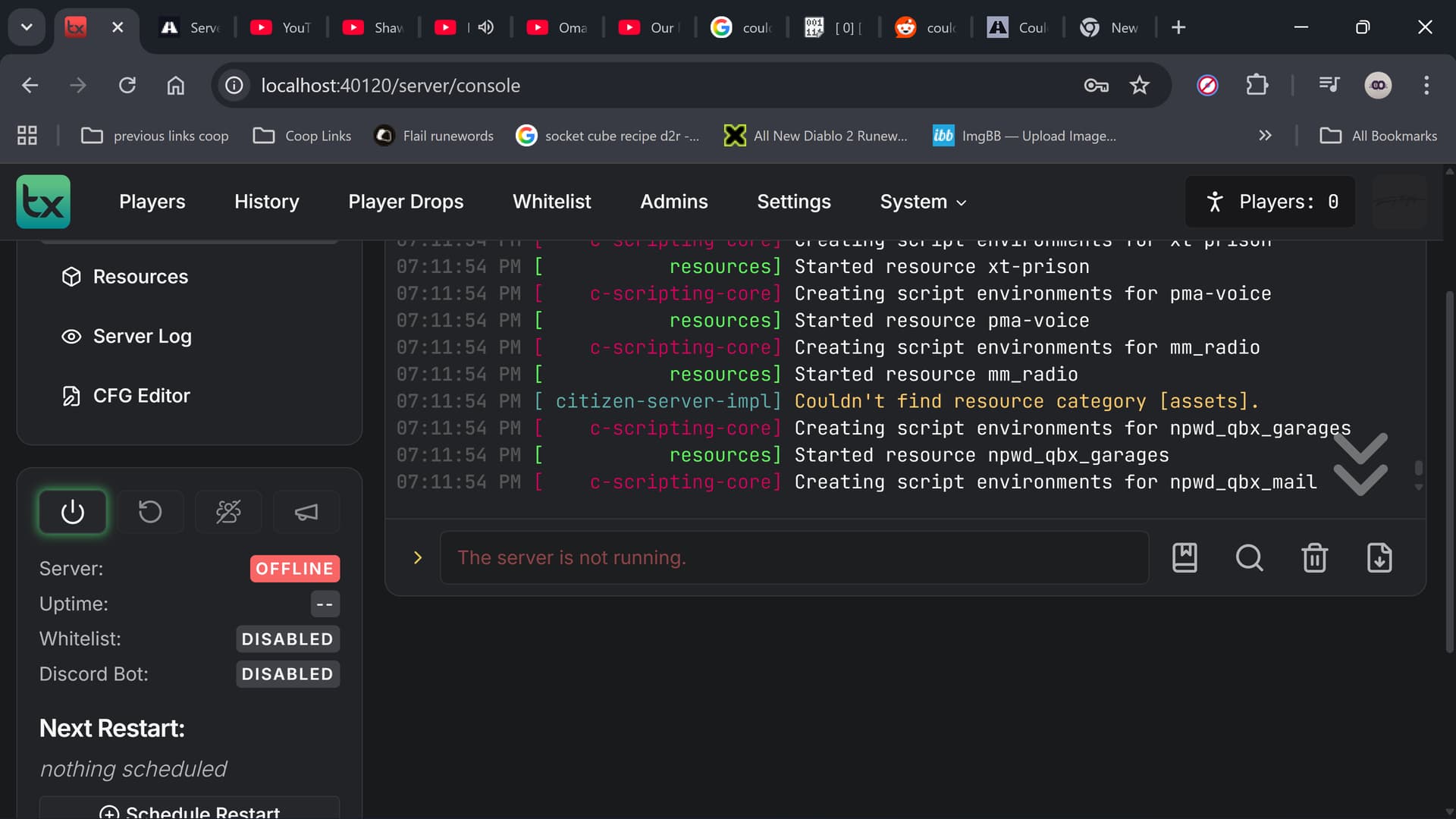Image resolution: width=1456 pixels, height=819 pixels.
Task: Expand the console command input chevron
Action: pyautogui.click(x=417, y=557)
